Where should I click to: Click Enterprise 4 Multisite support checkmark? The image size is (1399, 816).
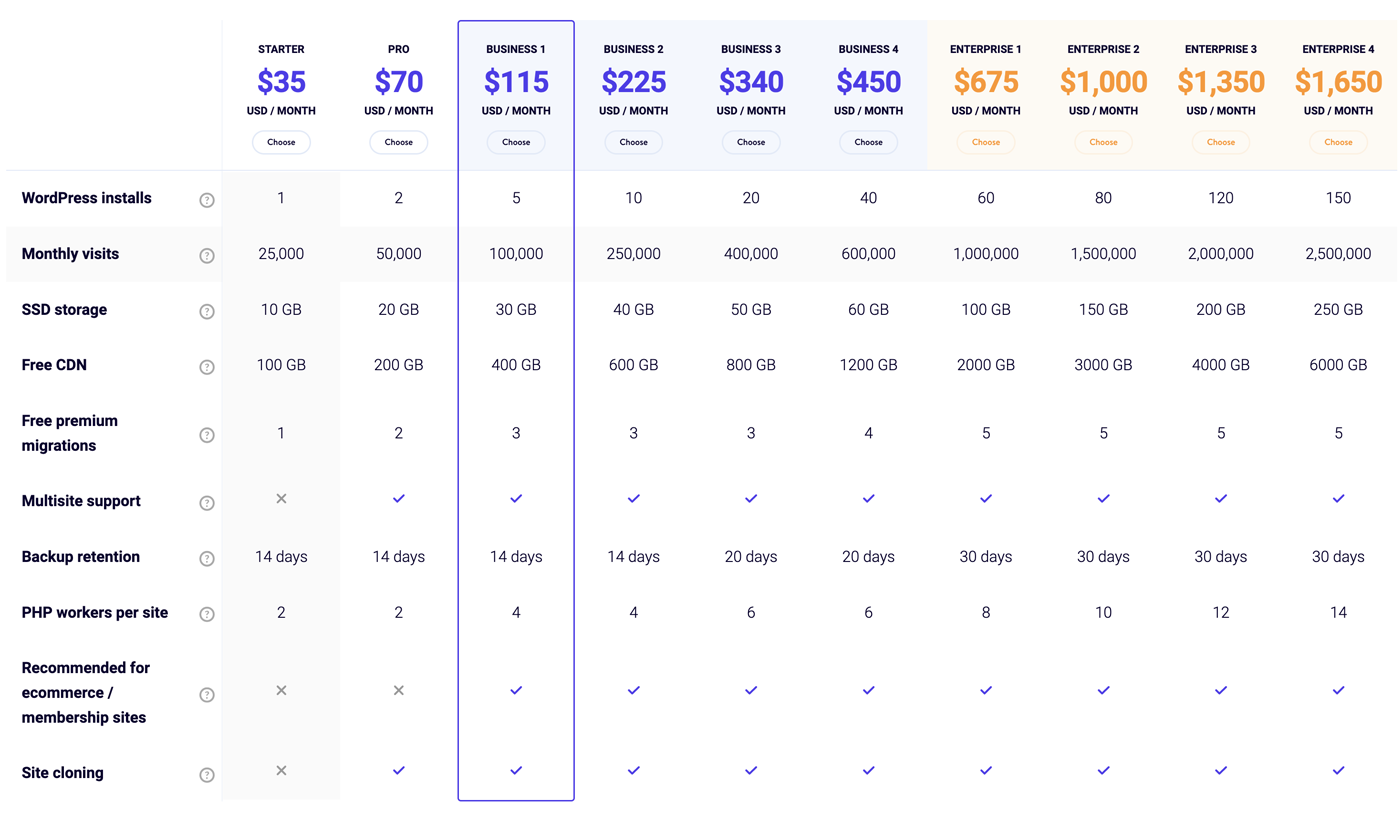1338,498
